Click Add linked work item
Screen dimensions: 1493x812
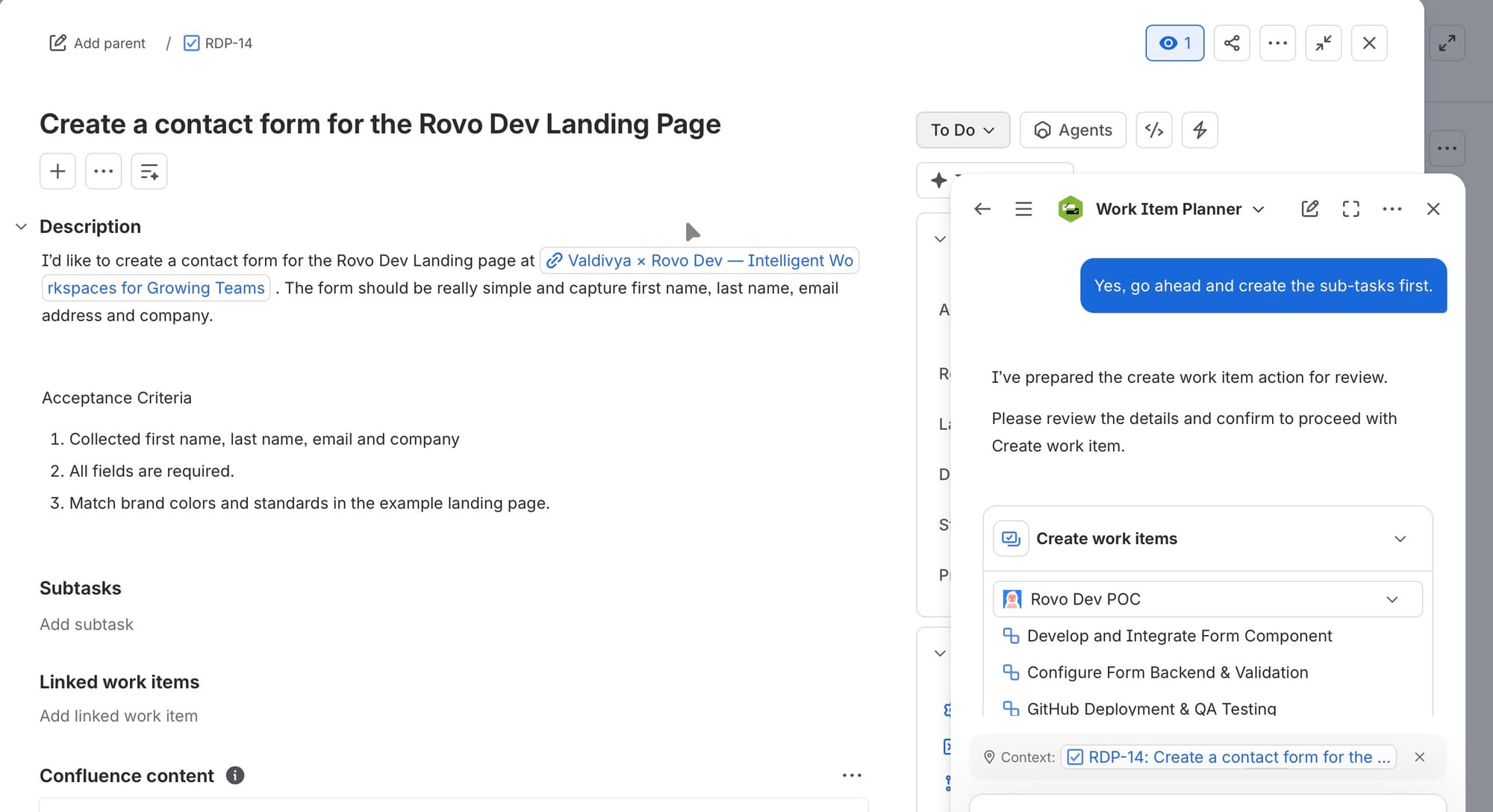(x=119, y=716)
